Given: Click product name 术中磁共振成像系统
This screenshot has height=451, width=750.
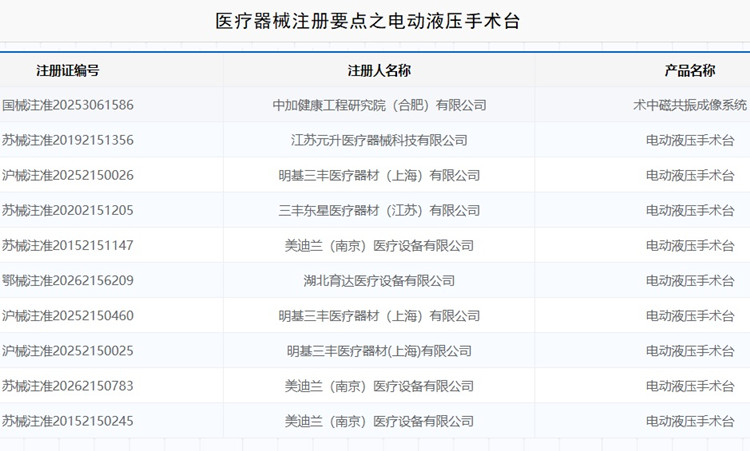Looking at the screenshot, I should pos(690,105).
